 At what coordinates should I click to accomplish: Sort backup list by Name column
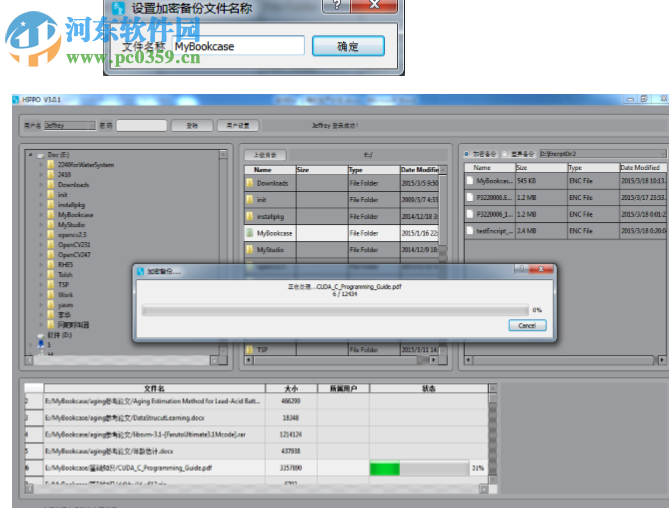click(490, 168)
